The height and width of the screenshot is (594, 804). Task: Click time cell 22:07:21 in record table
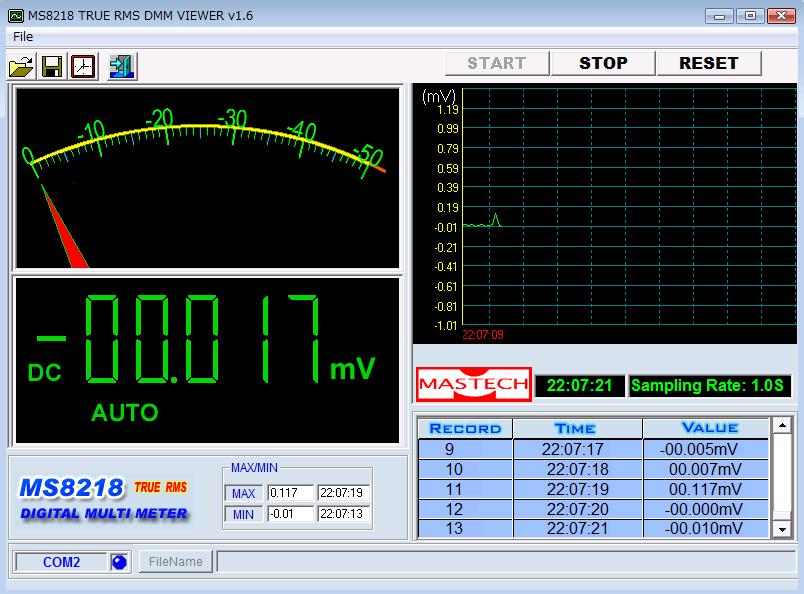tap(578, 528)
